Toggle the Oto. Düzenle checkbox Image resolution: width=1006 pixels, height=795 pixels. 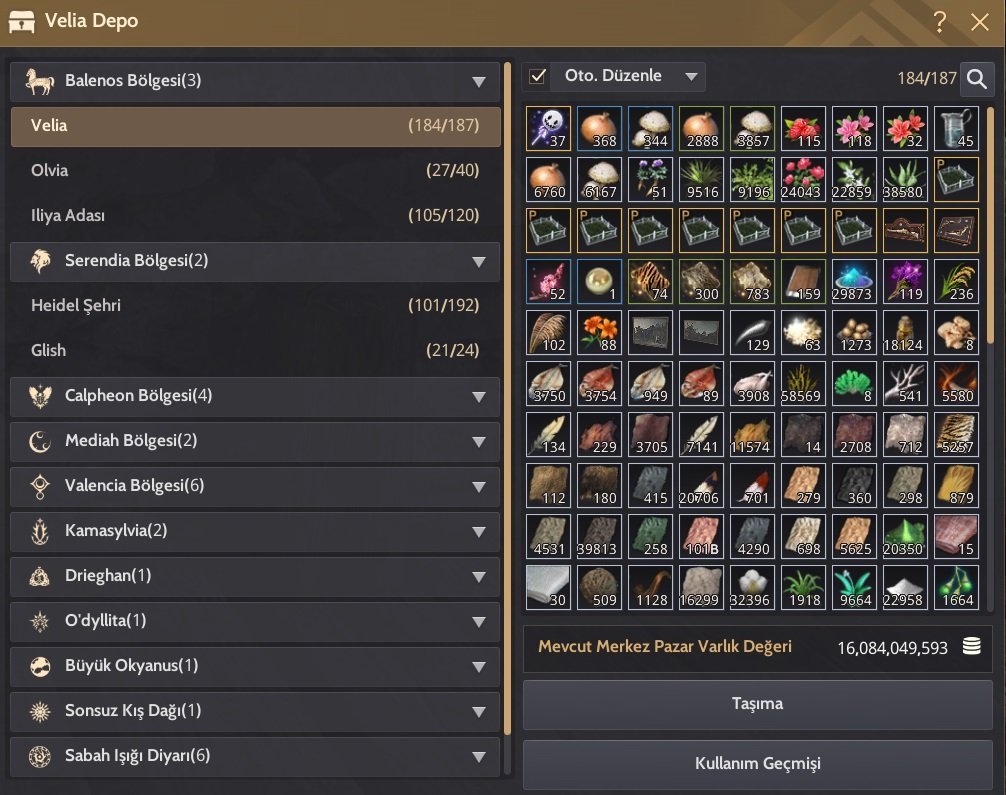point(538,76)
